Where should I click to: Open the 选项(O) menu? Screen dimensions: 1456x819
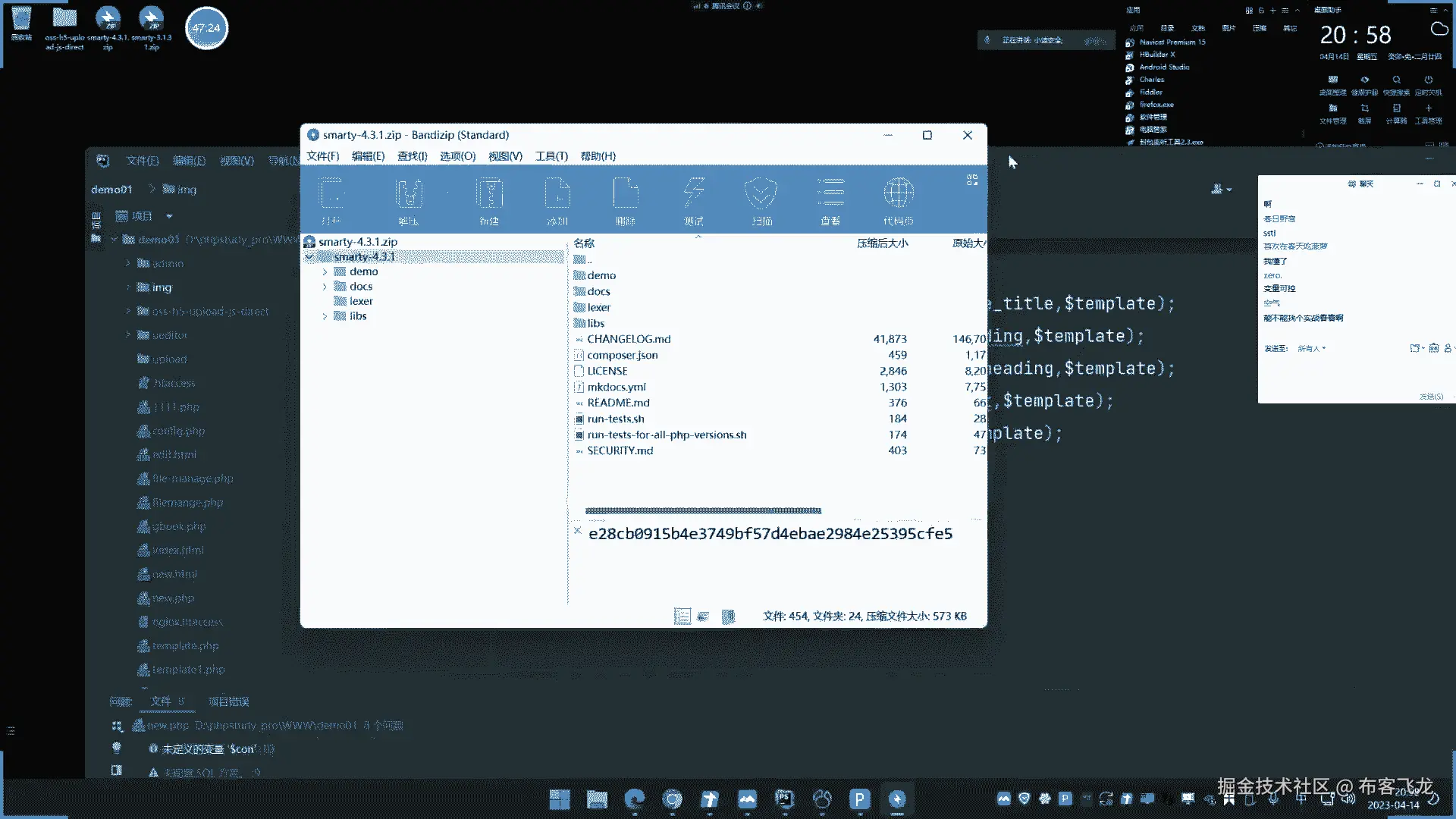[x=457, y=156]
